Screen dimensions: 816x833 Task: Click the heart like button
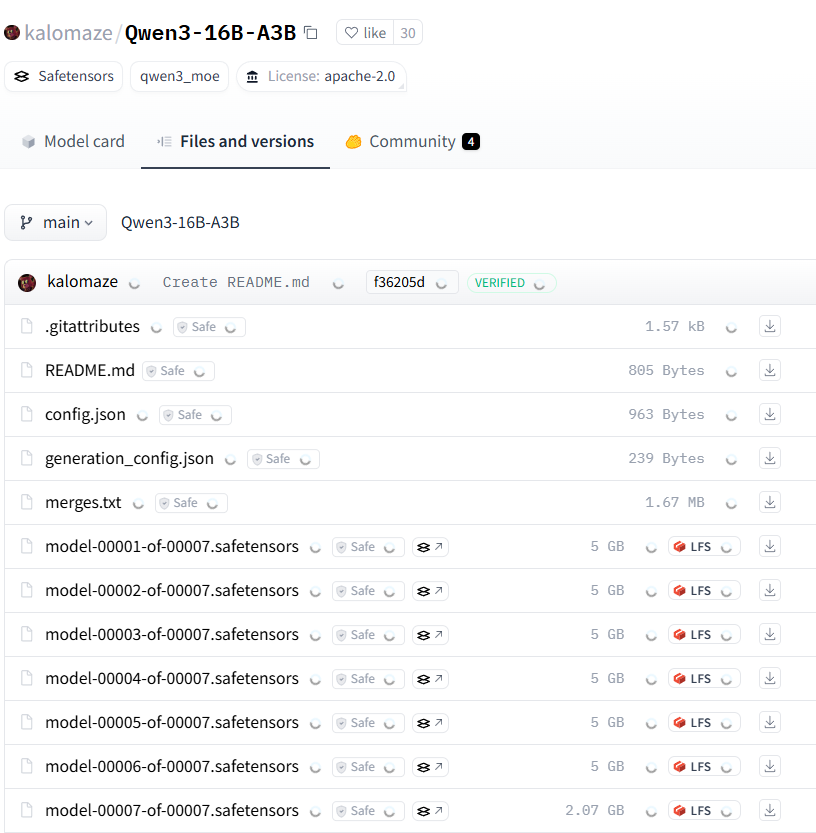tap(365, 33)
